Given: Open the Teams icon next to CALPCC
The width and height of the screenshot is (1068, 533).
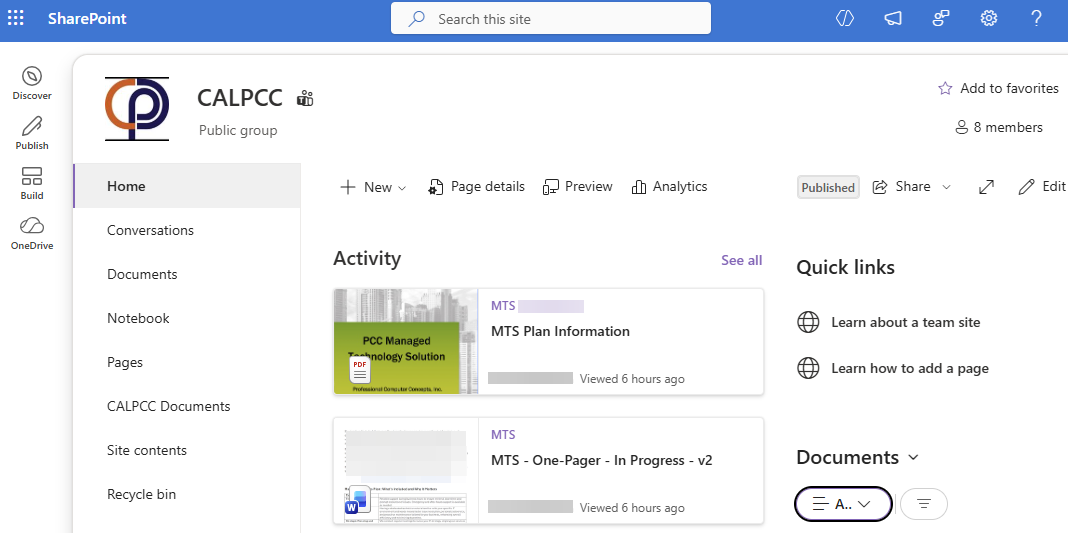Looking at the screenshot, I should click(x=305, y=99).
